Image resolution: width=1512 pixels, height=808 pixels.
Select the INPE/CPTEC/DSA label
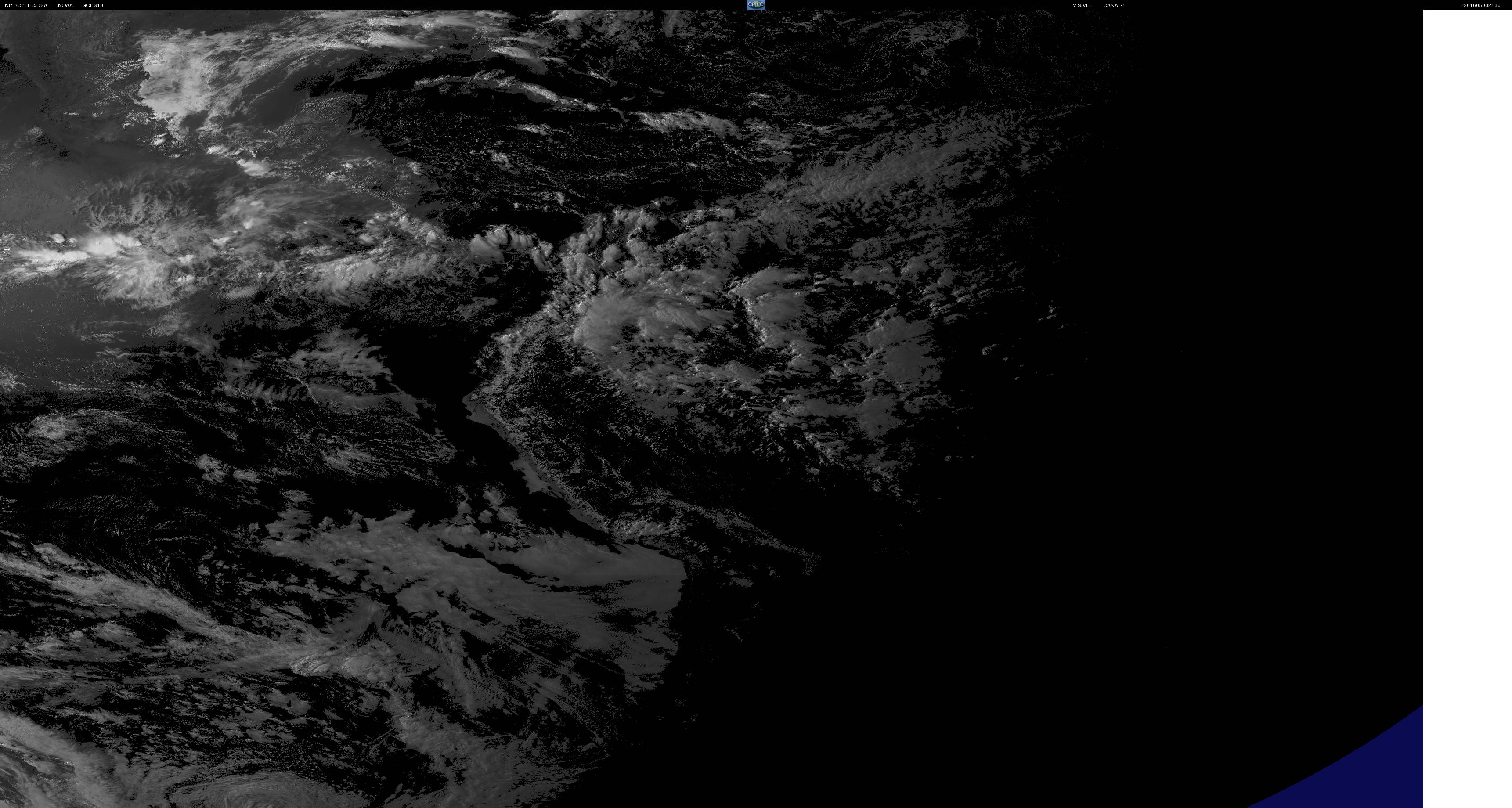tap(25, 5)
